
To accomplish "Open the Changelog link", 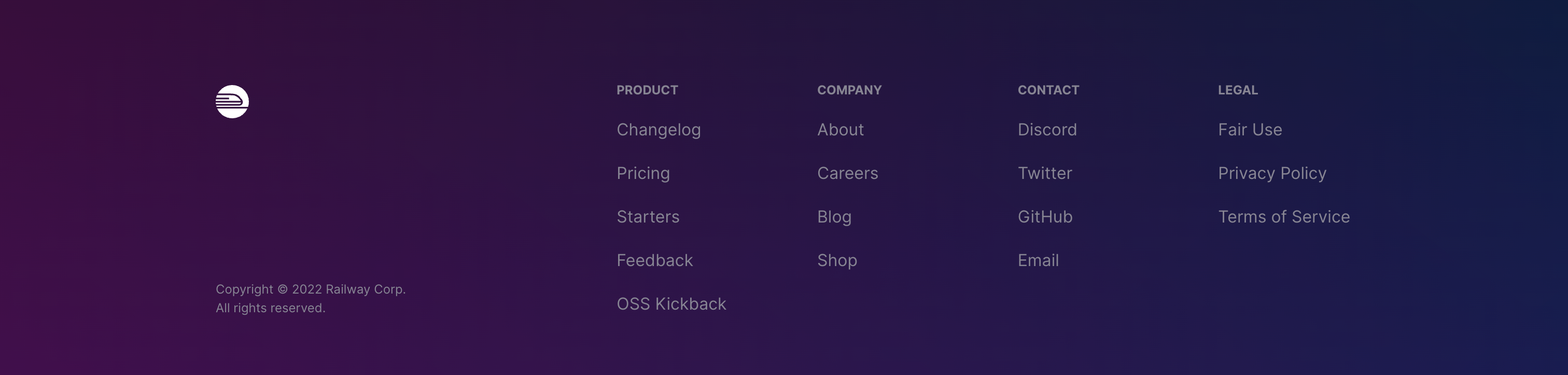I will [x=659, y=130].
